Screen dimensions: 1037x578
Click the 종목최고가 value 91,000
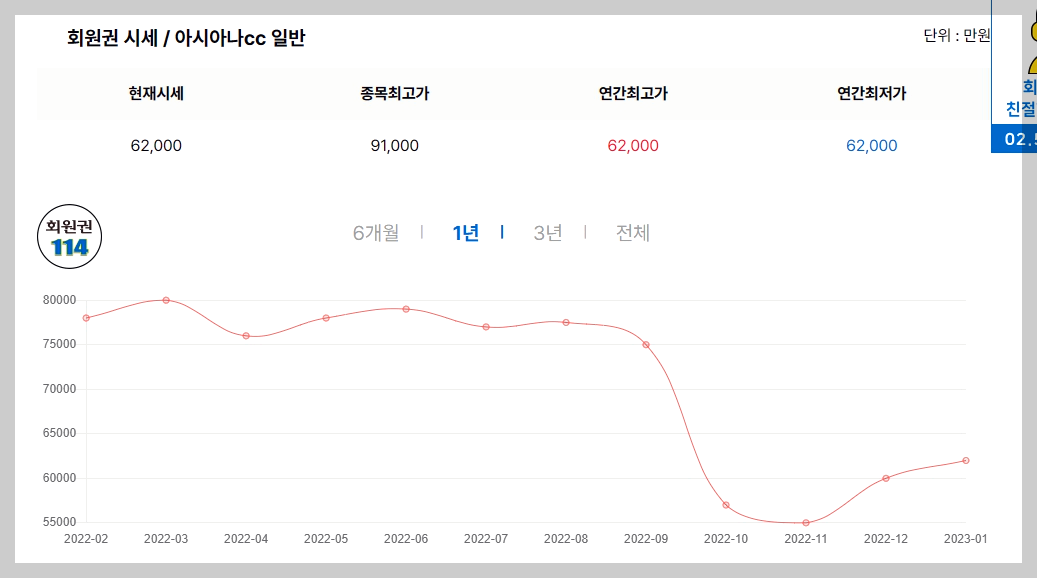click(395, 145)
